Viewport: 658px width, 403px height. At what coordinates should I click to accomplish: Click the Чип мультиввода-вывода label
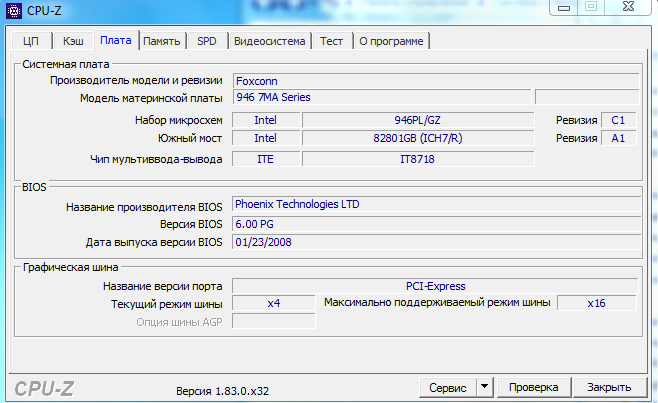(x=156, y=159)
